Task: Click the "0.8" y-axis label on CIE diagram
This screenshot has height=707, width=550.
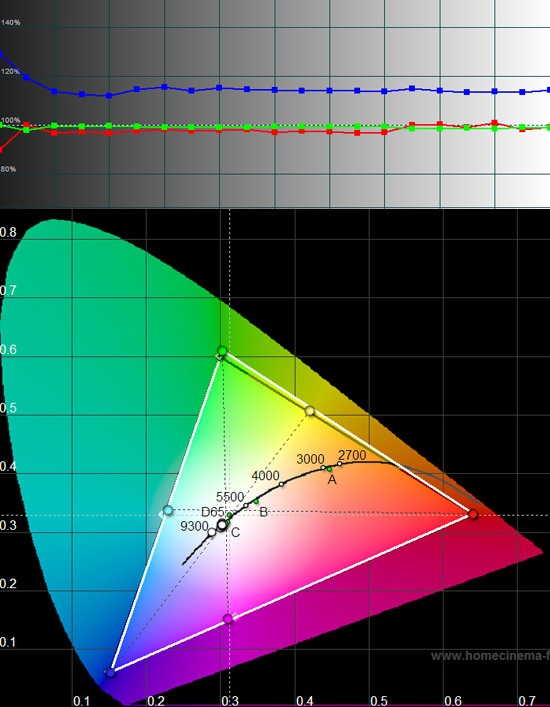Action: pos(9,232)
